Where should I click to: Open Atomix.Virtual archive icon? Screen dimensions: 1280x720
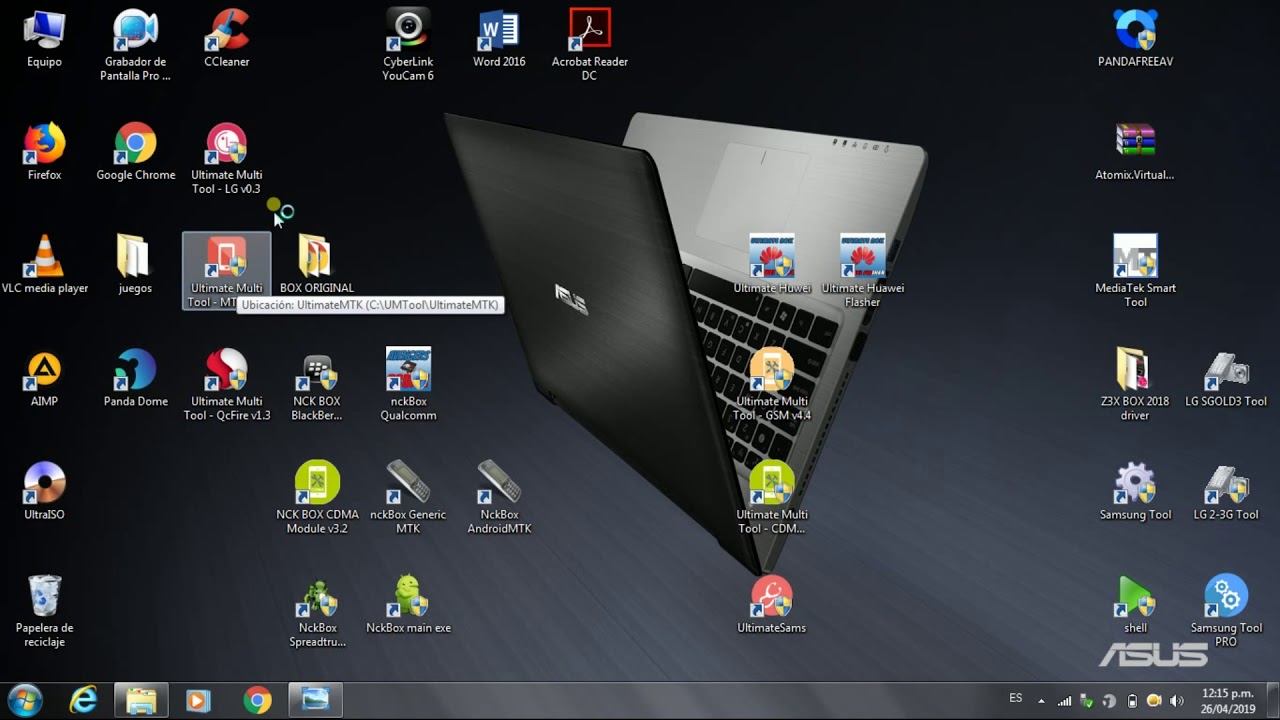tap(1135, 151)
